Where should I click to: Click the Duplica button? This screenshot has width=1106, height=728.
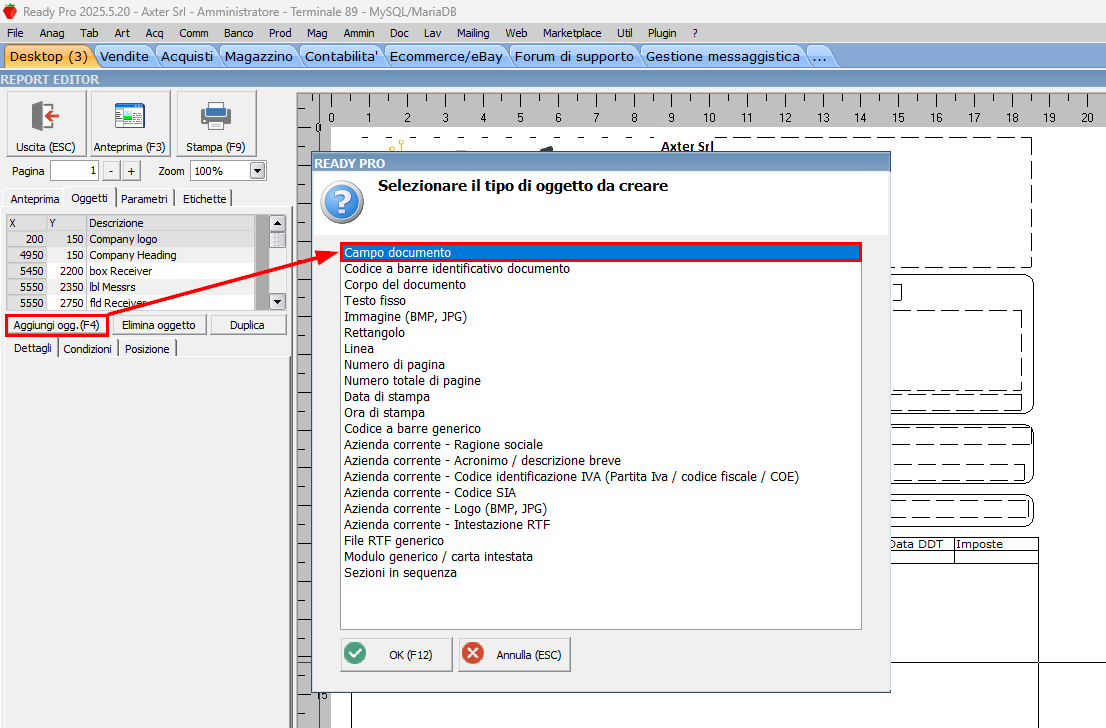tap(248, 325)
